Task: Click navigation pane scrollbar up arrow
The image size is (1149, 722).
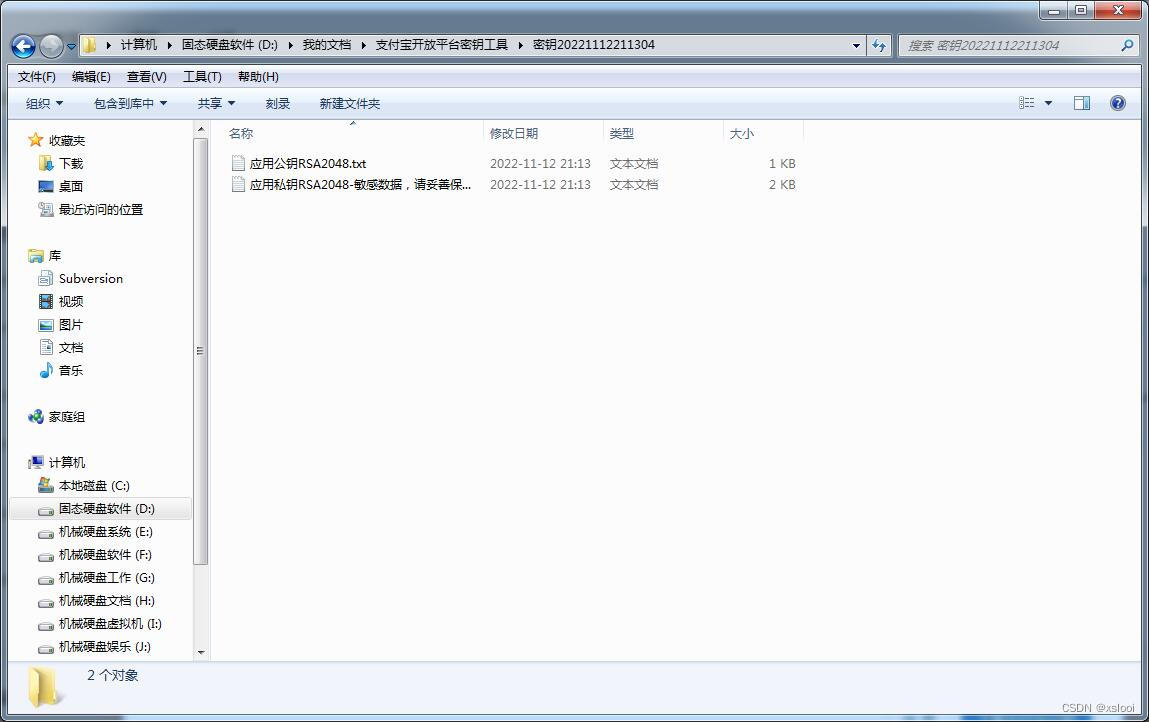Action: [x=201, y=130]
